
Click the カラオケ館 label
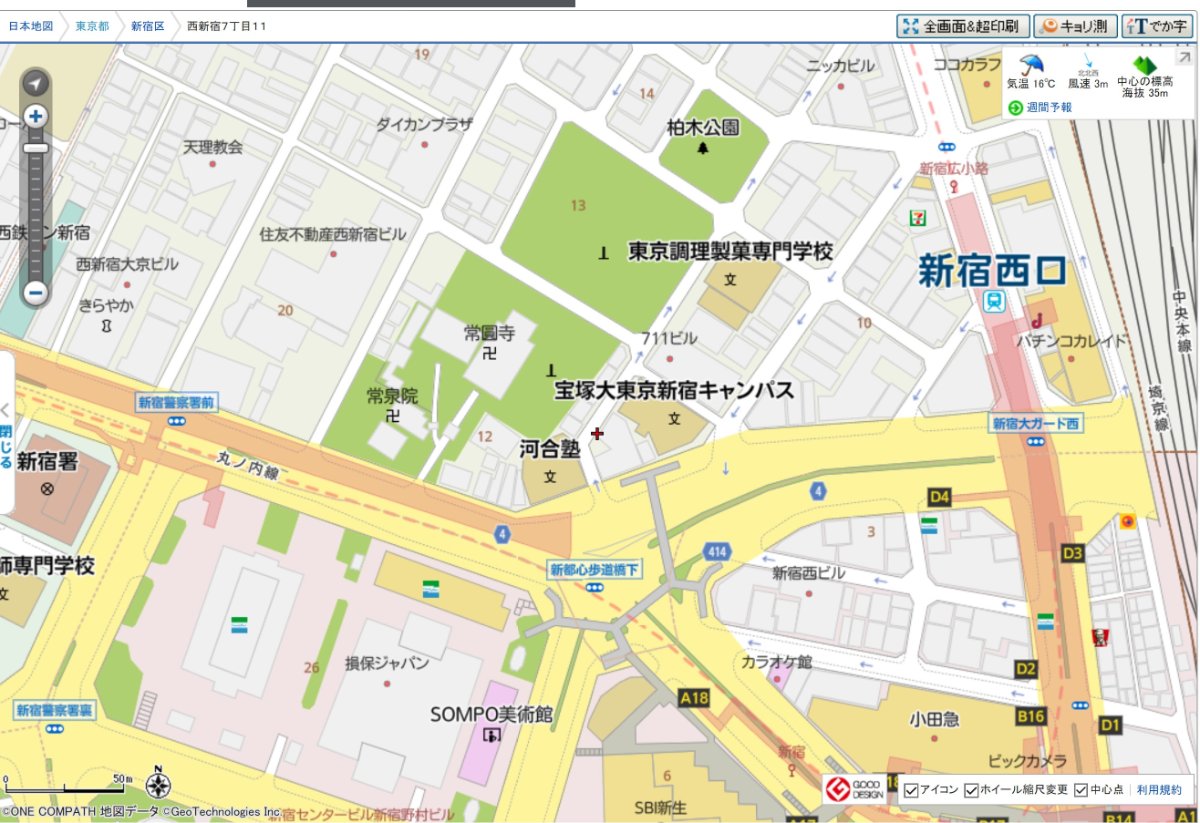(777, 662)
